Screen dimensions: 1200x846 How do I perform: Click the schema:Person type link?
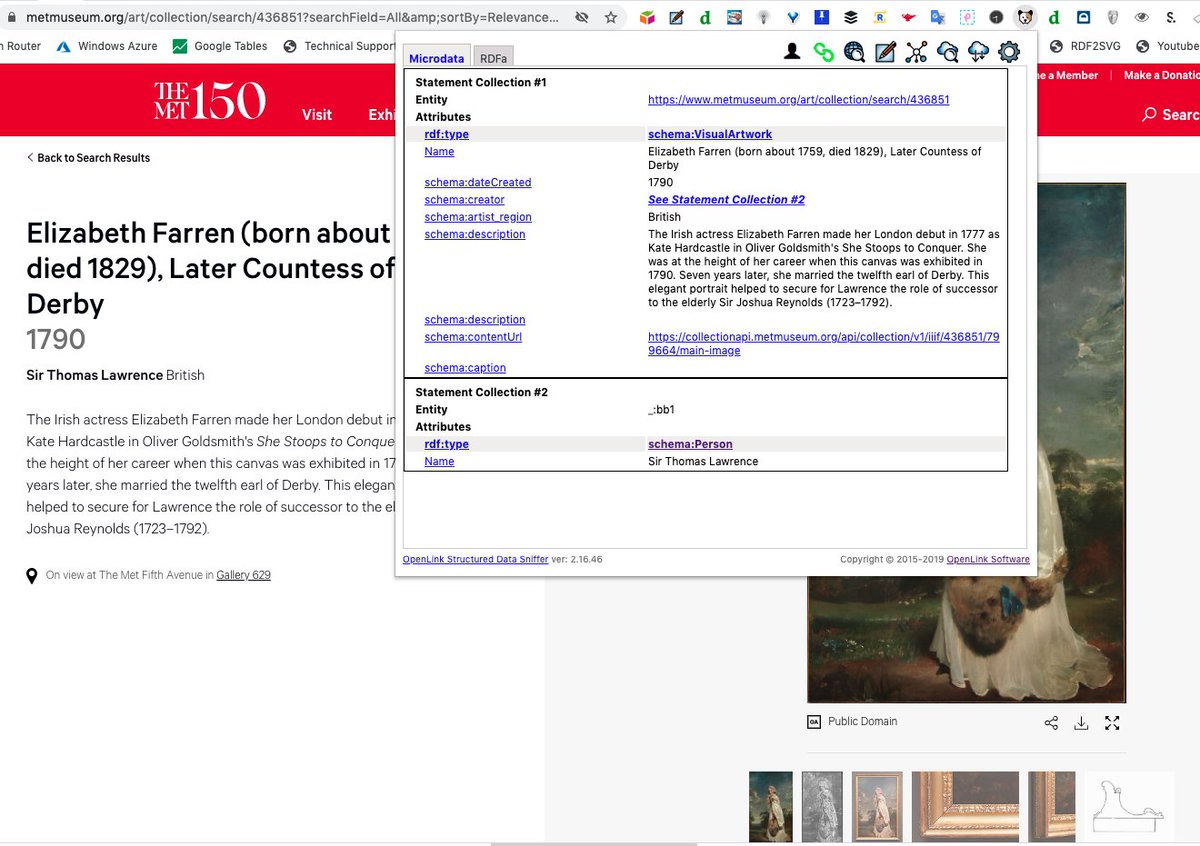(691, 444)
